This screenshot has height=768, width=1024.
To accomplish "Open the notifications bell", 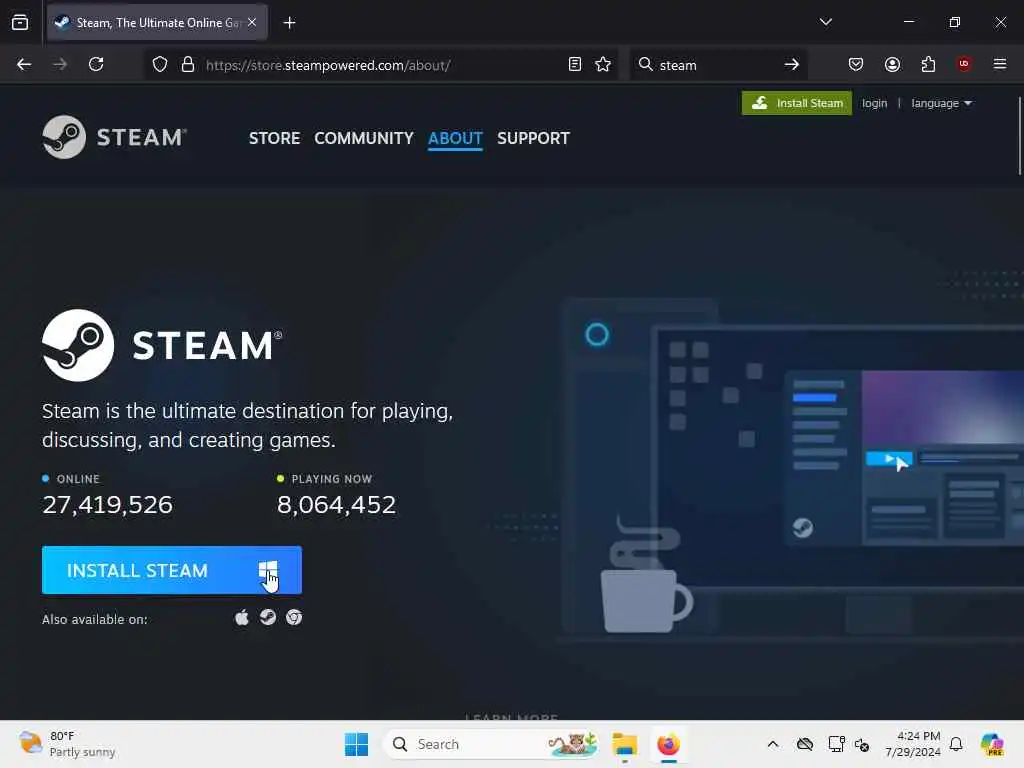I will click(956, 744).
